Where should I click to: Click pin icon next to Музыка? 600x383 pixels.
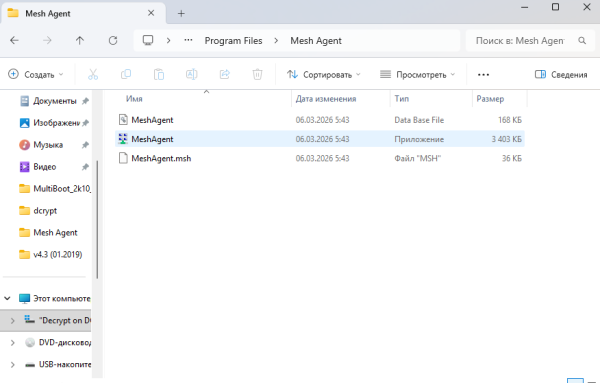[85, 145]
